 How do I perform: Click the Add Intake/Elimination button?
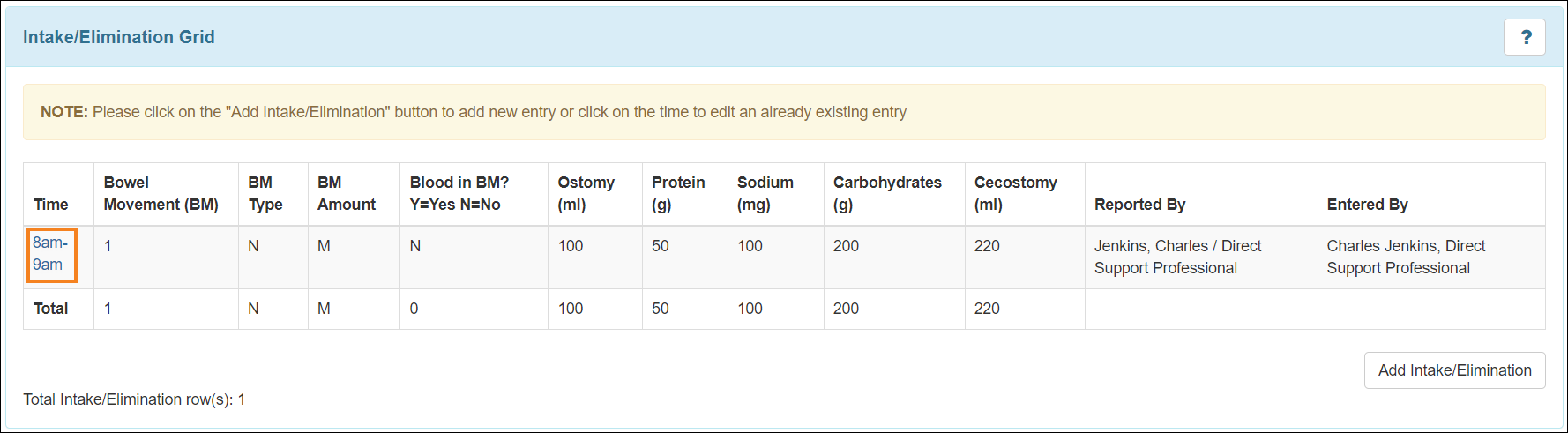(1454, 370)
